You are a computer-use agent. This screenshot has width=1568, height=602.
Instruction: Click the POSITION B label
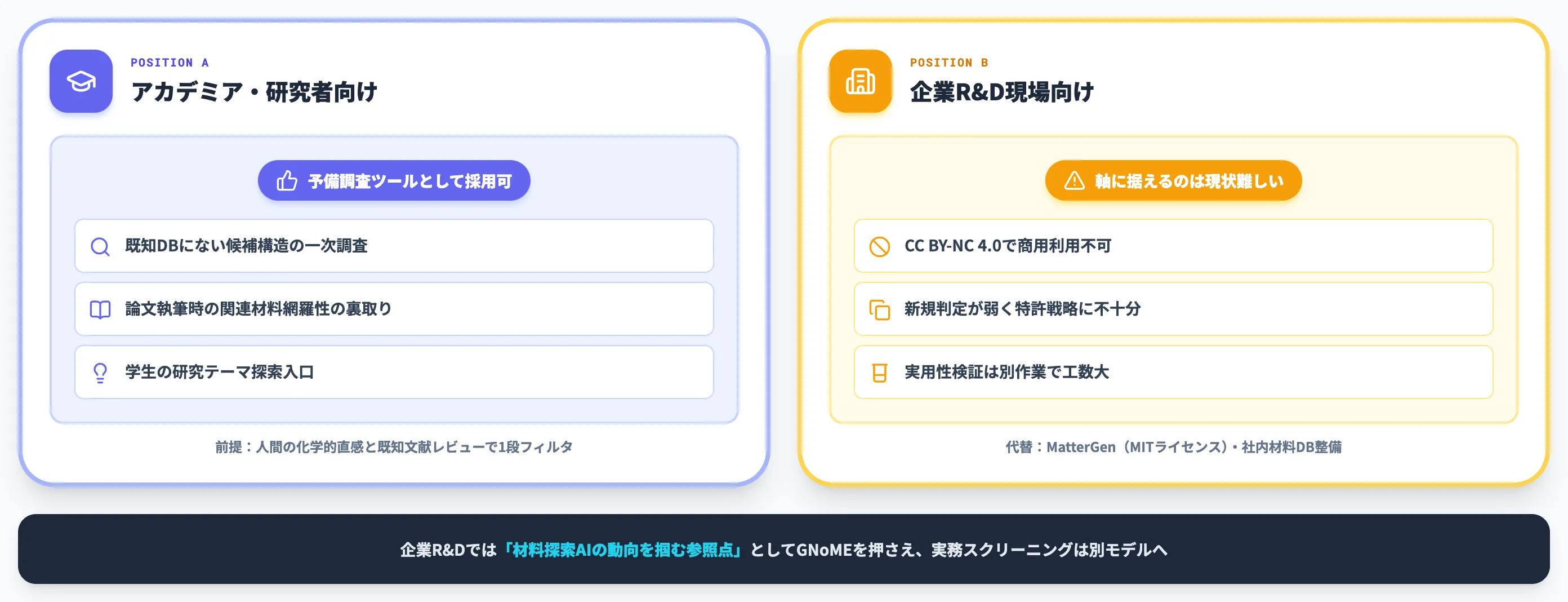coord(949,63)
